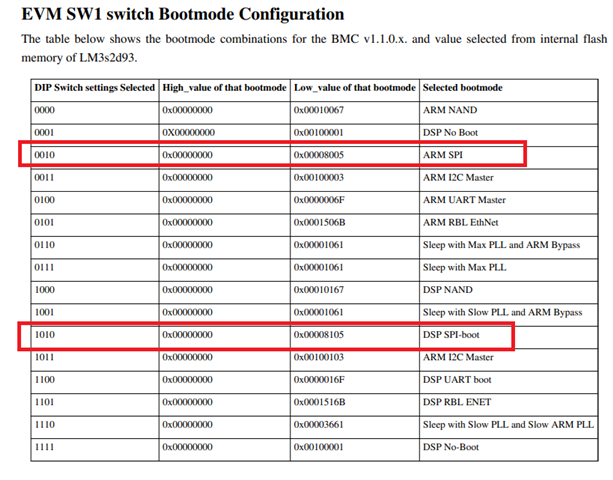Screen dimensions: 613x480
Task: Click low value '0x00010067'
Action: (x=319, y=110)
